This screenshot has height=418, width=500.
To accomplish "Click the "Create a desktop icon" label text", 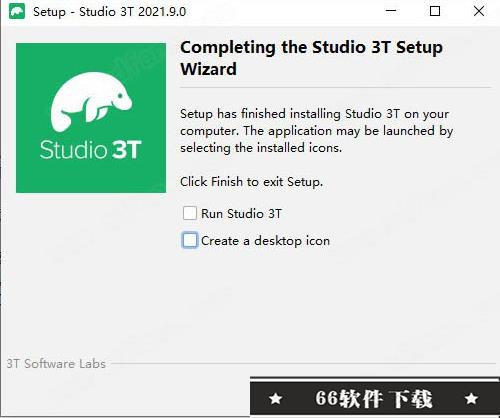I will (266, 241).
